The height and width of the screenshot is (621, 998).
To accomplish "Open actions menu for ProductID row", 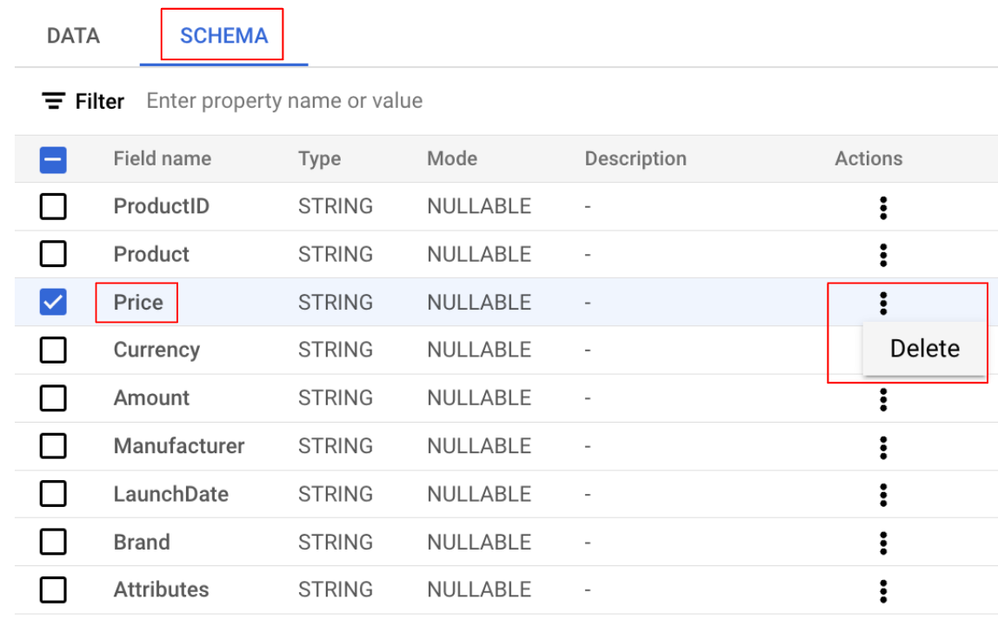I will coord(883,207).
